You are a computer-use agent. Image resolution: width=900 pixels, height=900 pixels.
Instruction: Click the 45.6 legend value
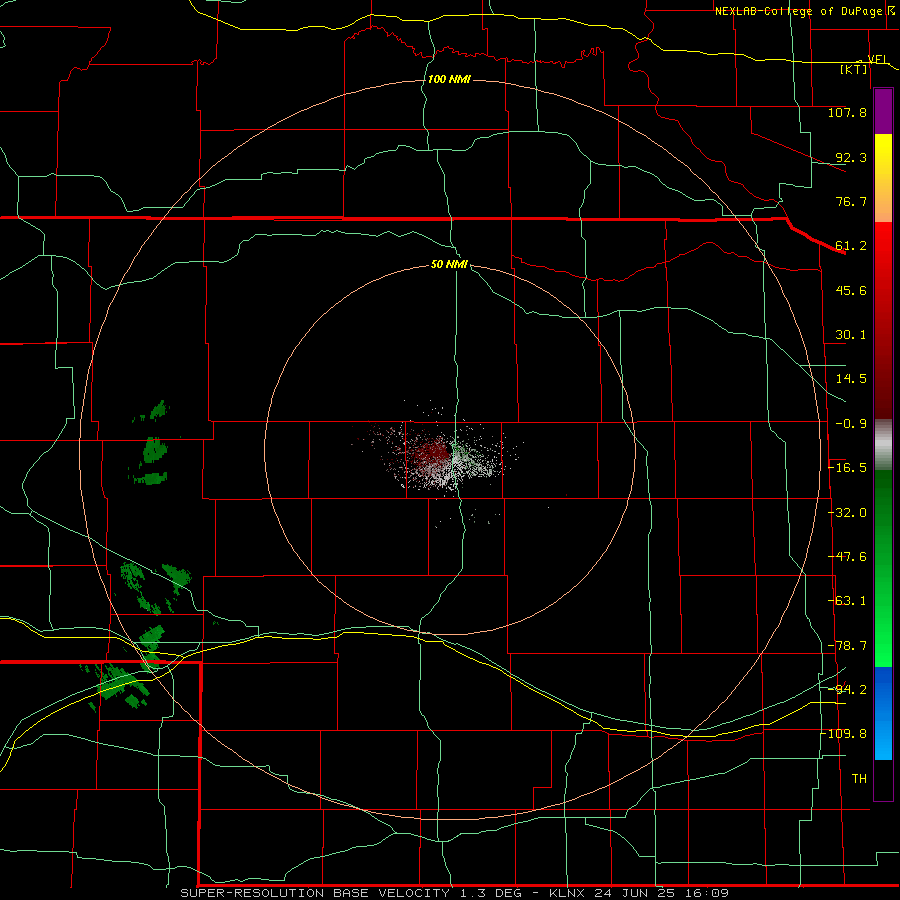click(x=851, y=290)
